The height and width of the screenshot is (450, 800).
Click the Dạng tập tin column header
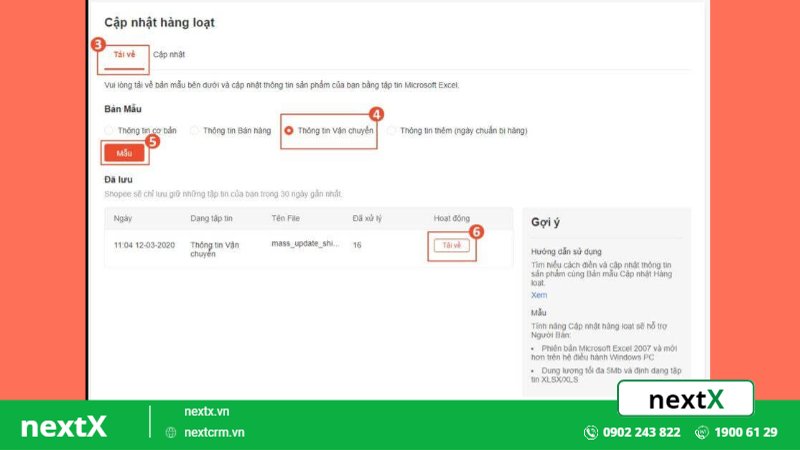(x=211, y=218)
